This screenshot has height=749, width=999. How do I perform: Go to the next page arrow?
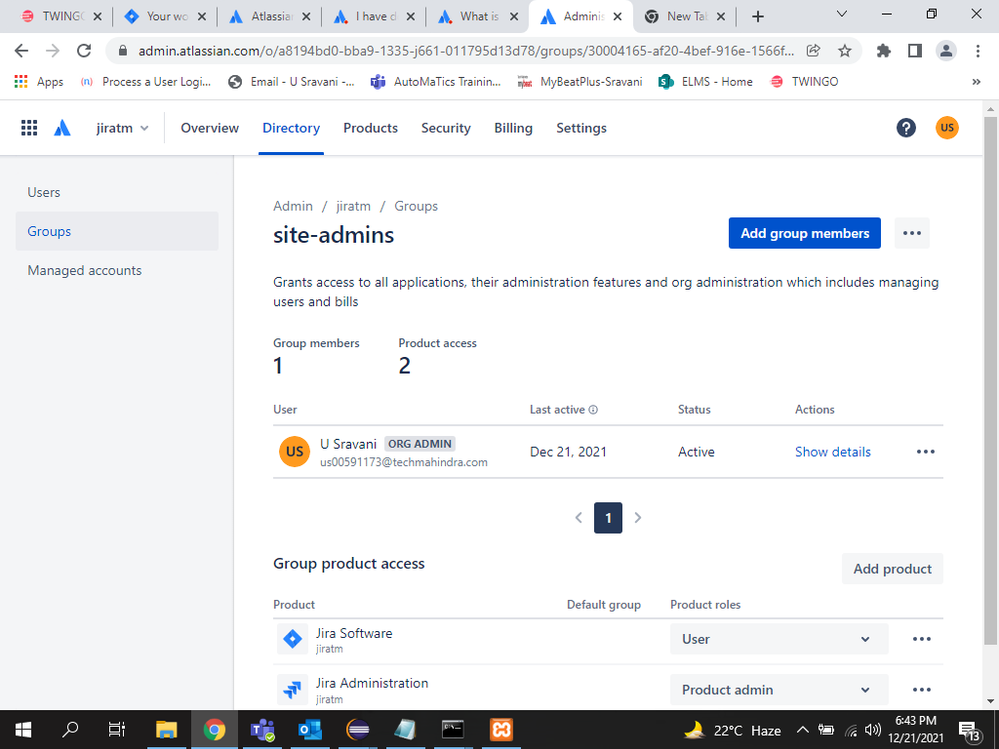point(638,518)
